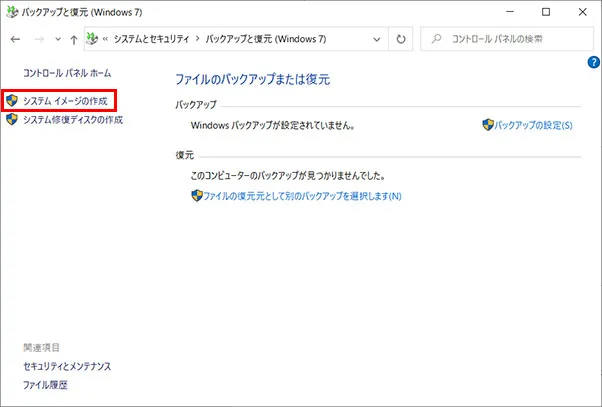Open help with the blue question icon
Viewport: 602px width, 407px height.
tap(594, 62)
